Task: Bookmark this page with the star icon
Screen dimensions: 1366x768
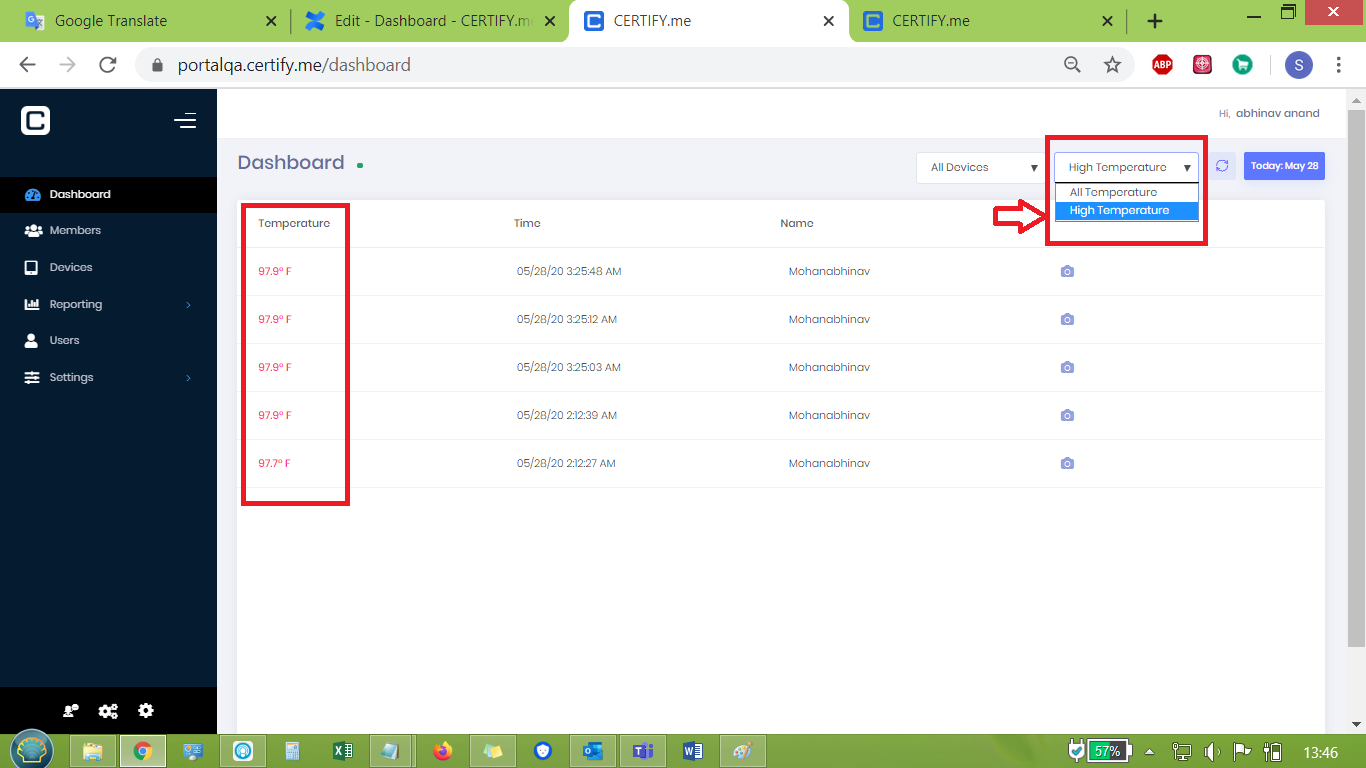Action: [1112, 65]
